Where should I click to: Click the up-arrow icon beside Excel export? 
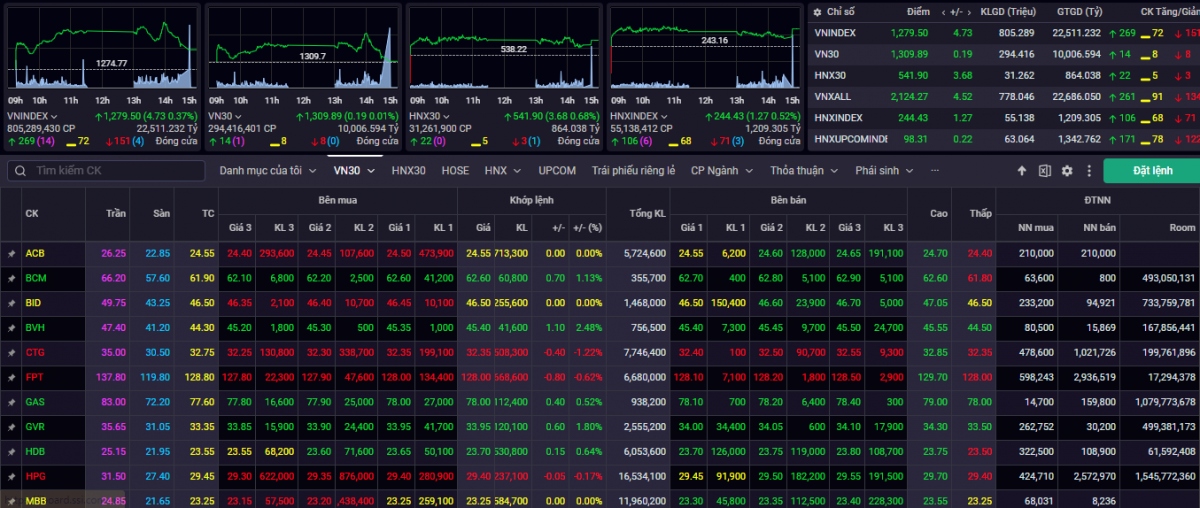click(x=1022, y=171)
